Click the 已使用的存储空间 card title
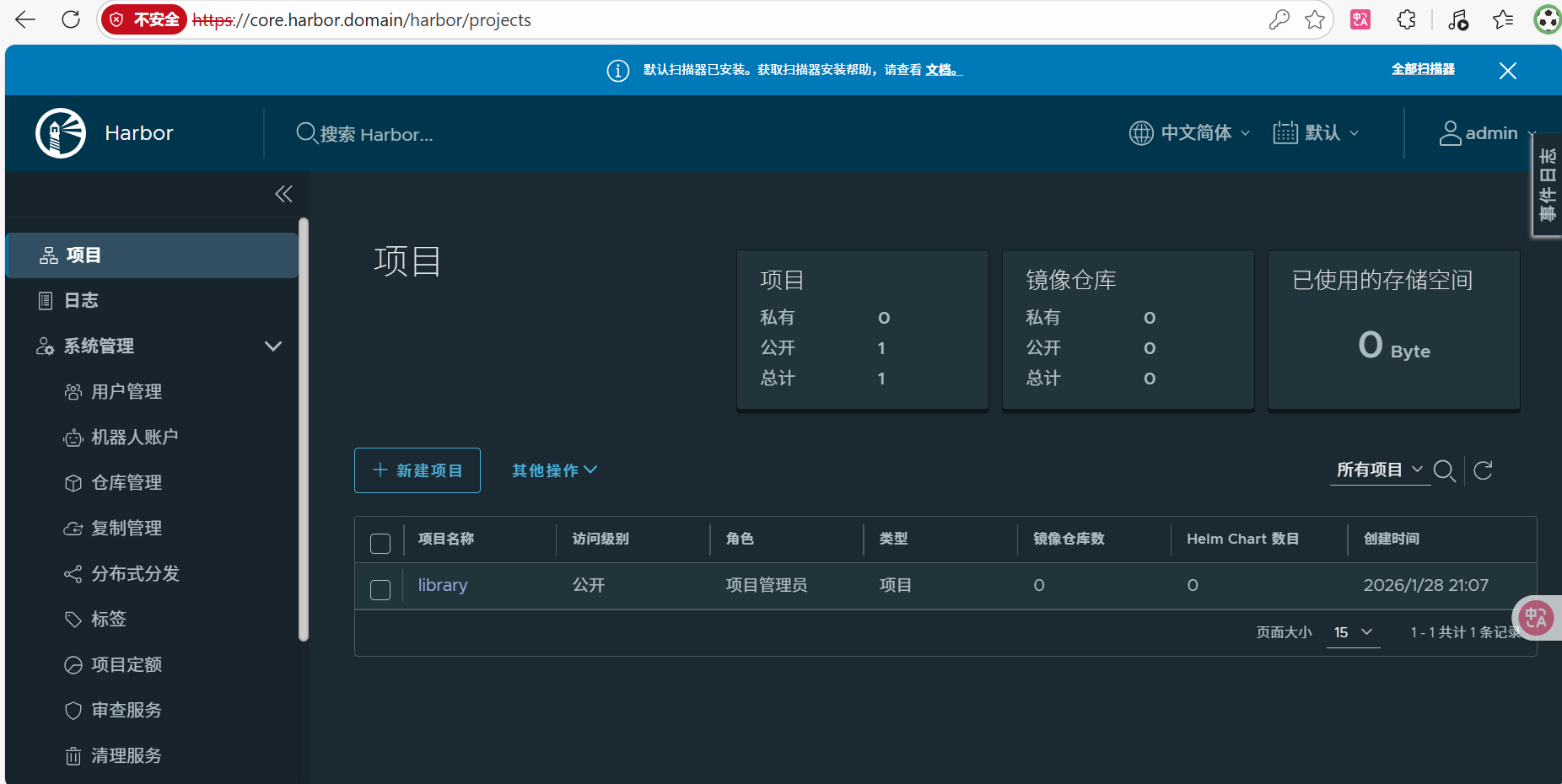This screenshot has width=1562, height=784. tap(1382, 280)
